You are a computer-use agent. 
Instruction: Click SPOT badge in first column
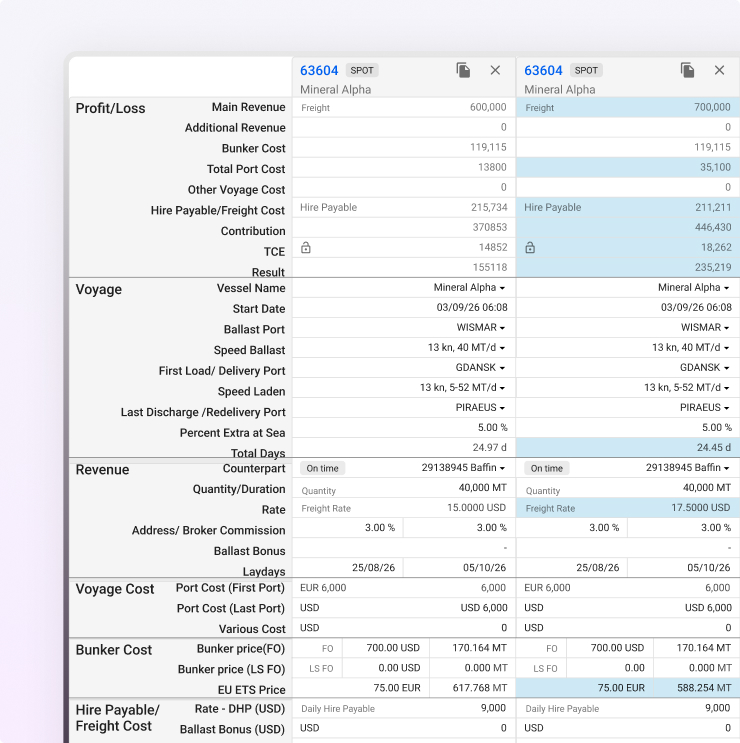(362, 71)
